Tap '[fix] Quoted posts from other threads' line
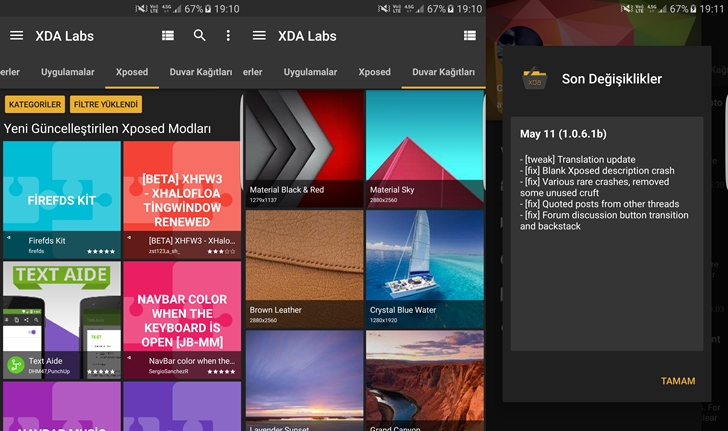The height and width of the screenshot is (431, 728). [x=599, y=204]
